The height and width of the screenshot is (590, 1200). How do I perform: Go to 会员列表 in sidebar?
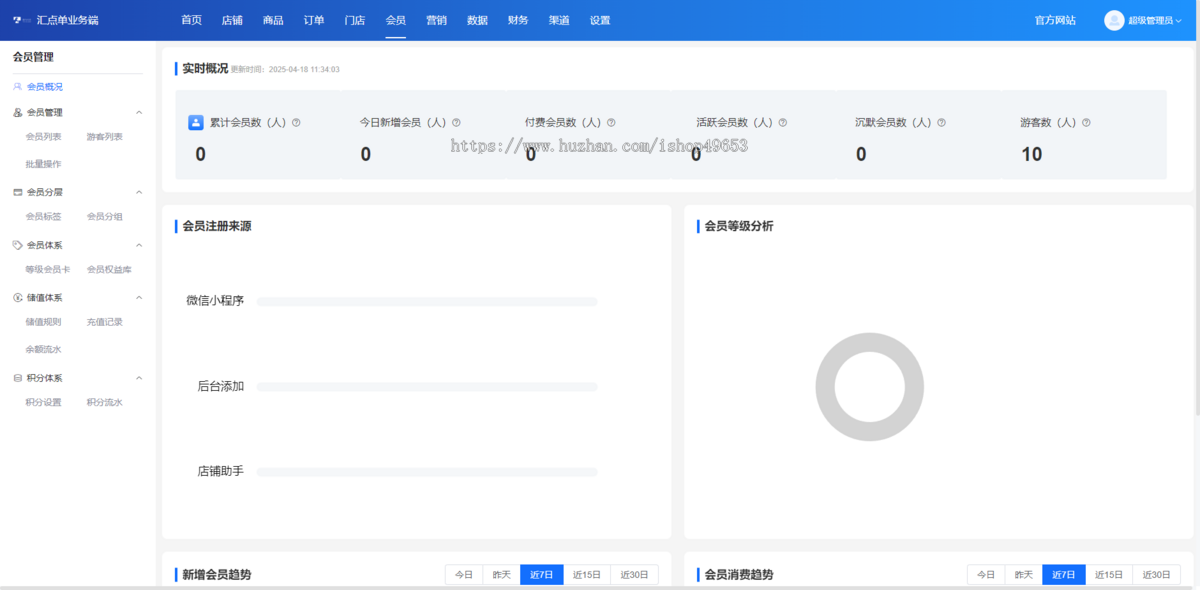click(44, 137)
